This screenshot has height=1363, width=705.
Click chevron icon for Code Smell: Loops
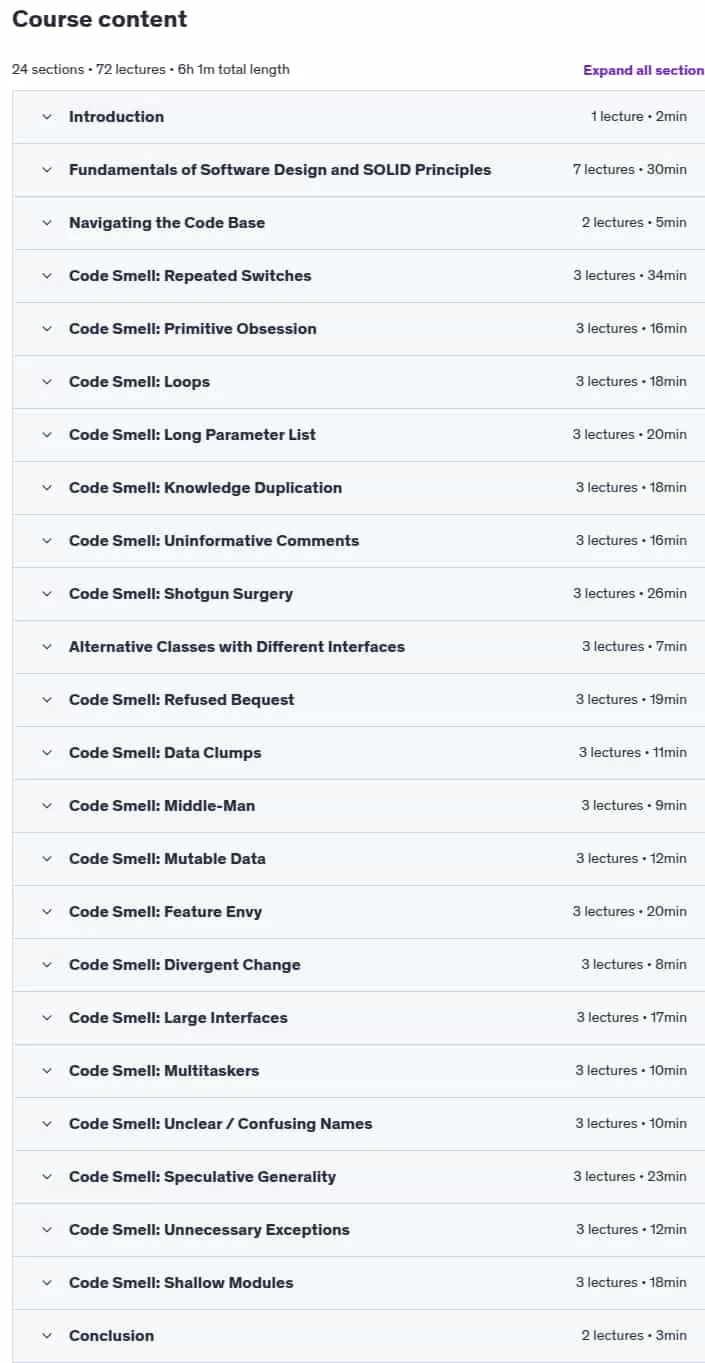pos(46,382)
